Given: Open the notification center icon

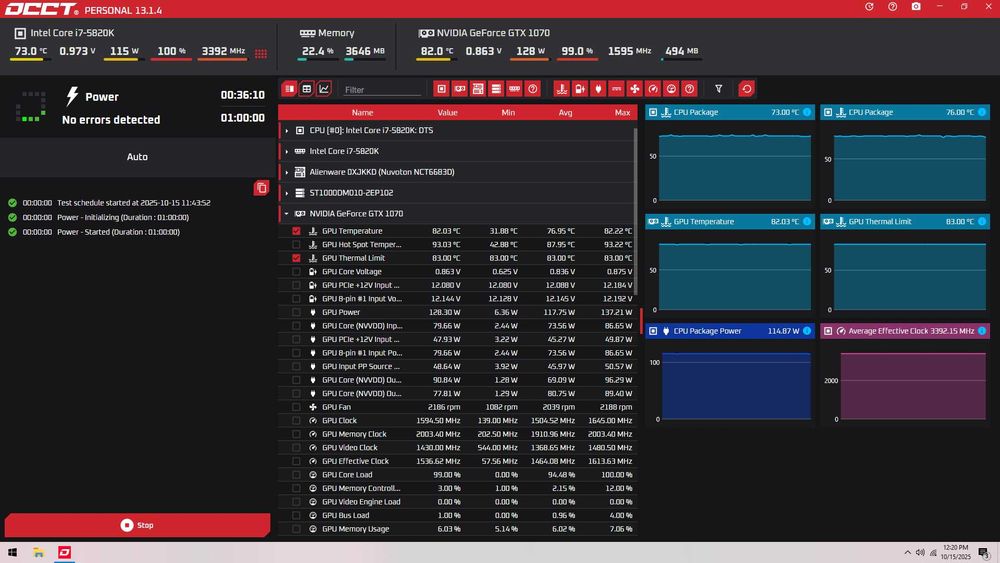Looking at the screenshot, I should (984, 553).
